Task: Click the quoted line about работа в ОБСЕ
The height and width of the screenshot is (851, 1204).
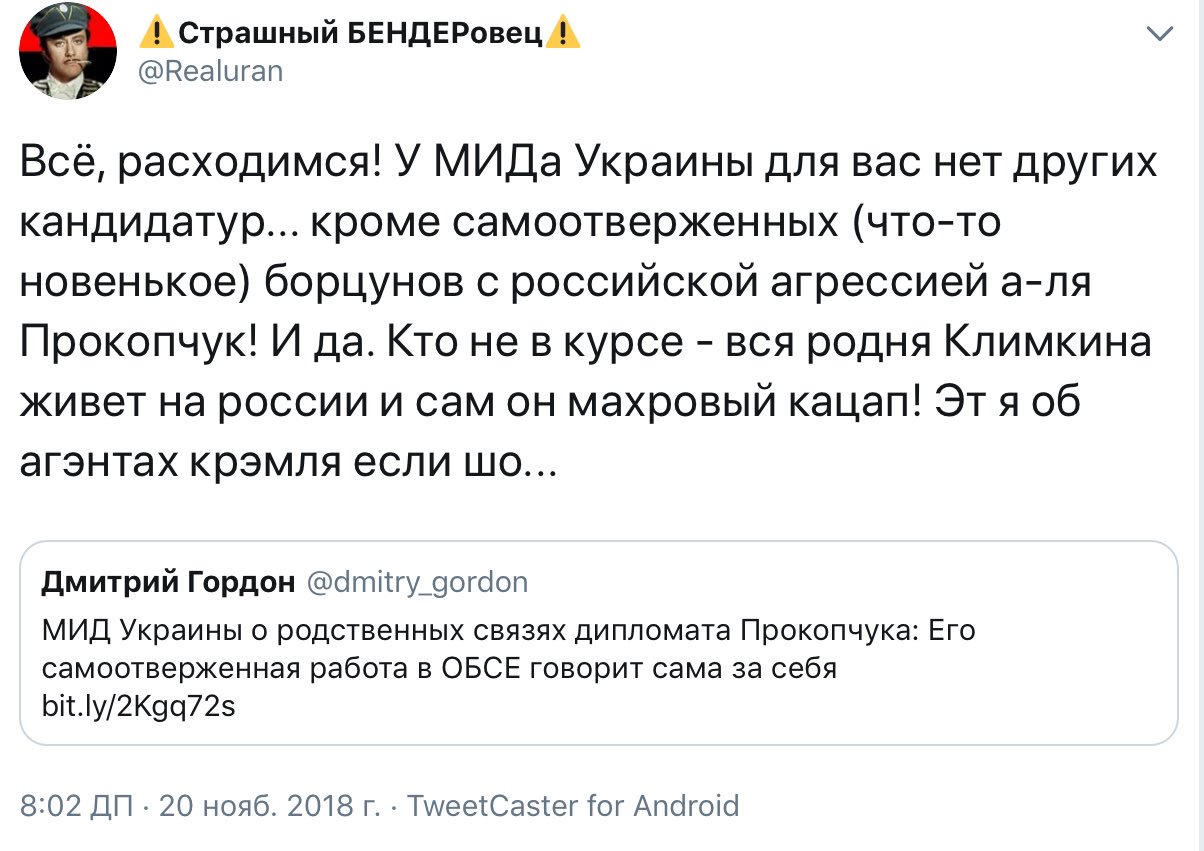Action: click(440, 669)
